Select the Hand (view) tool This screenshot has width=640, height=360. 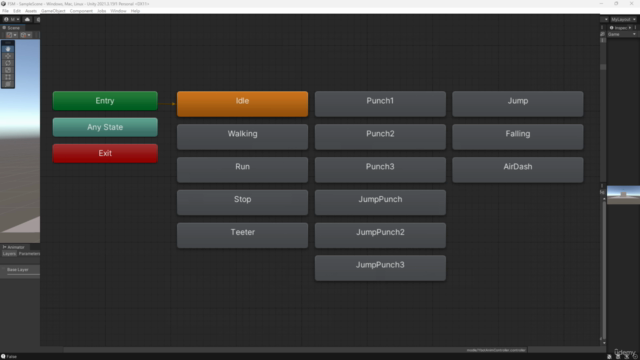(8, 49)
